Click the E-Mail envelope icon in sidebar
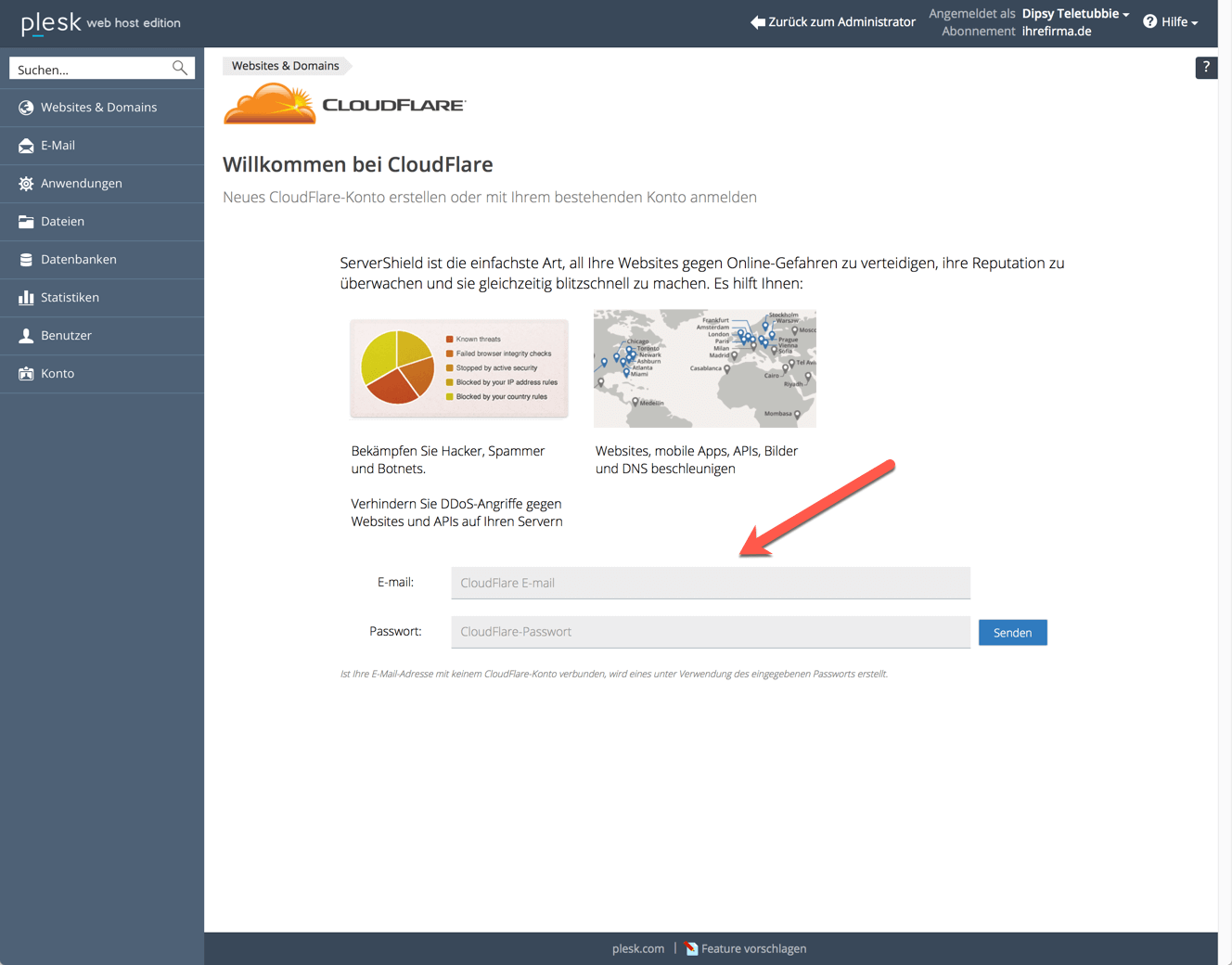This screenshot has width=1232, height=965. tap(26, 146)
